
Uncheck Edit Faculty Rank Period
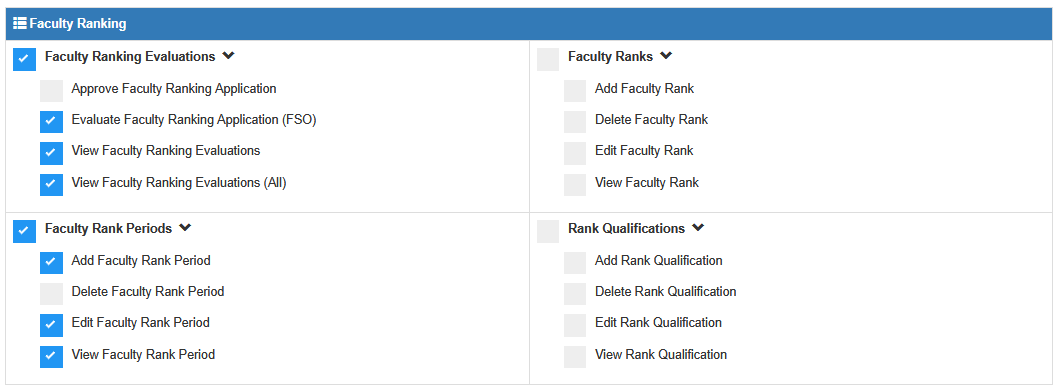click(x=51, y=325)
